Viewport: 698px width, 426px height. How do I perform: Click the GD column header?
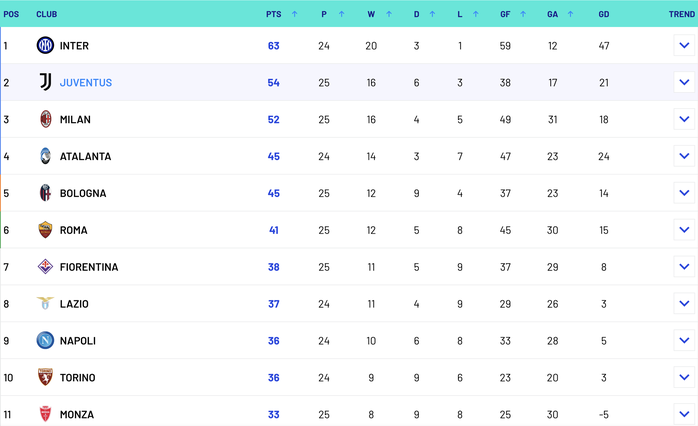tap(604, 14)
